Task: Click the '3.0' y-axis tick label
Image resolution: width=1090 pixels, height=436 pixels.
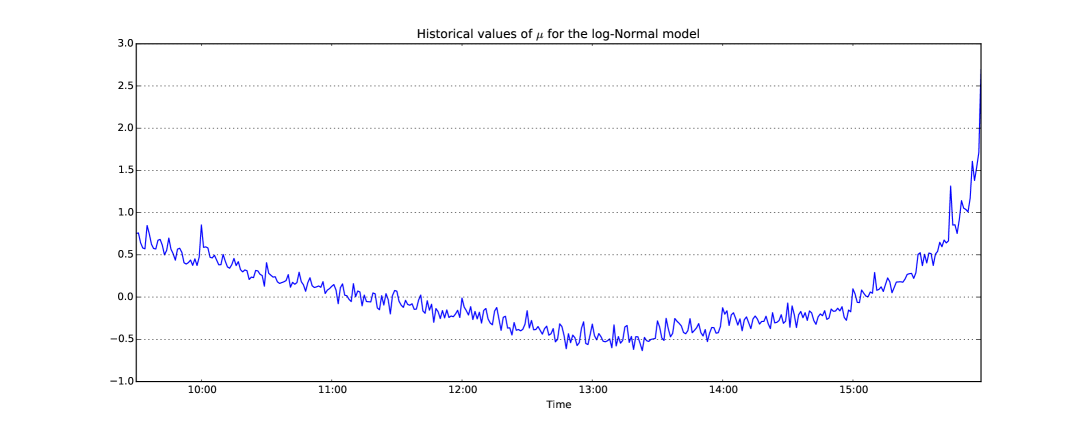Action: coord(124,44)
